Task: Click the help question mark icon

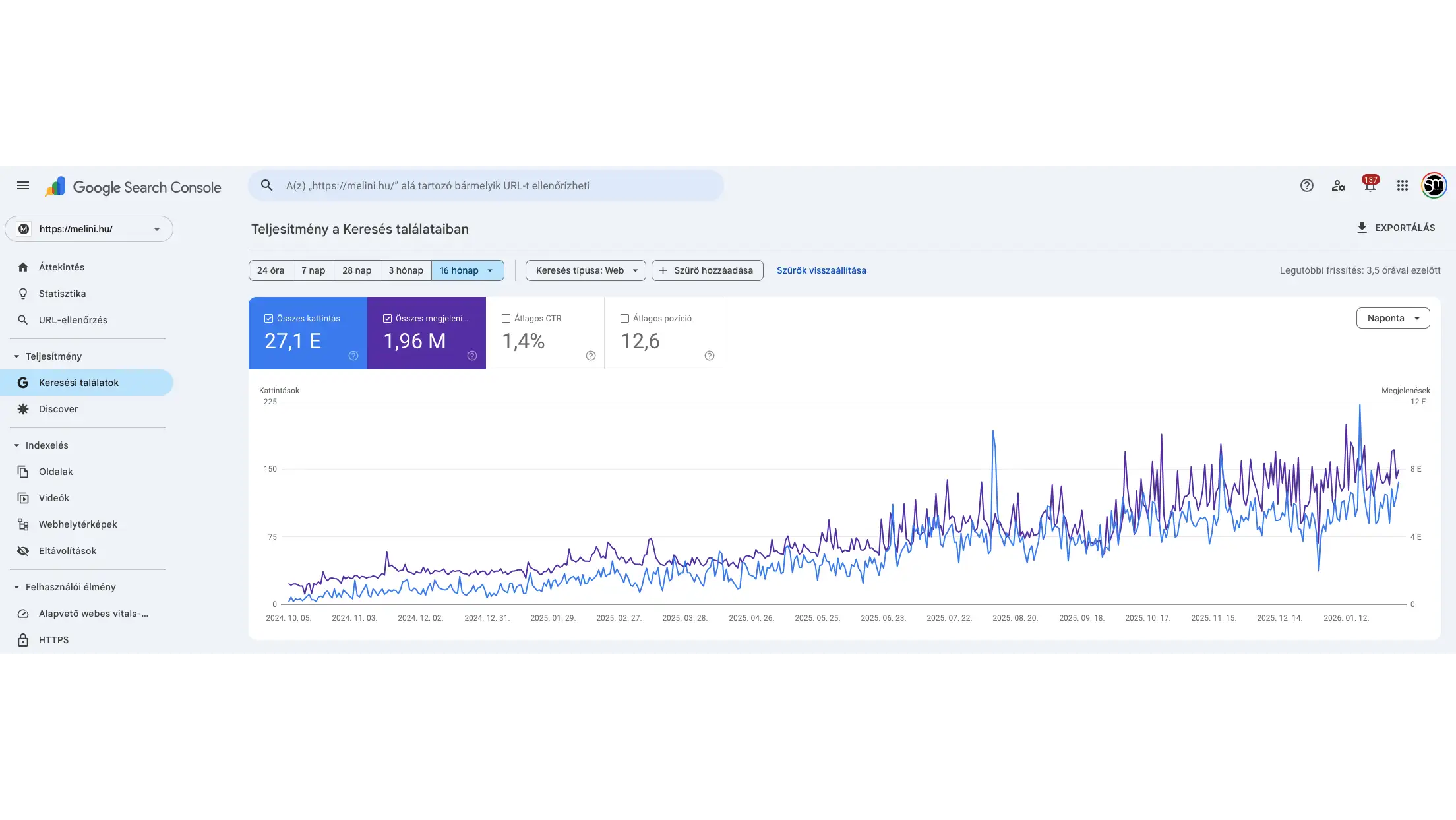Action: pos(1306,185)
